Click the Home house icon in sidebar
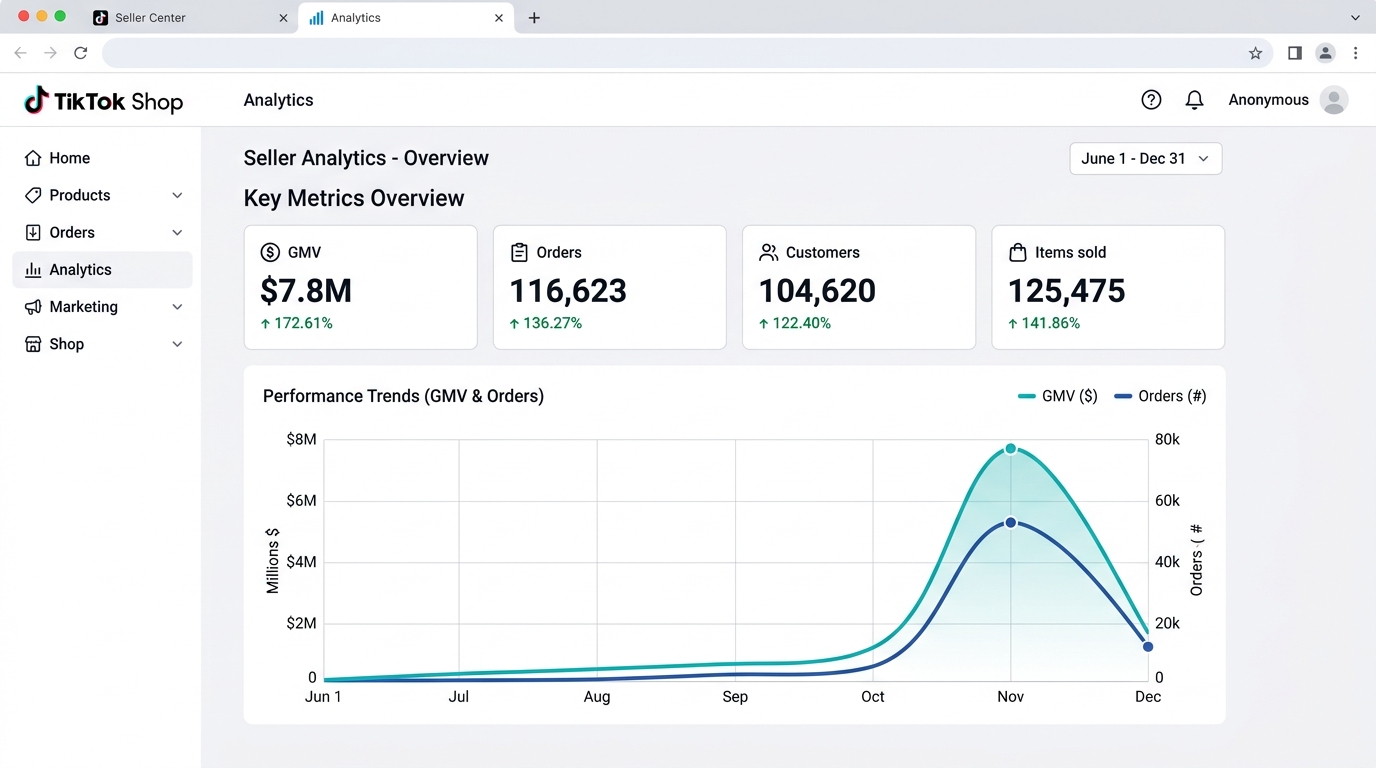This screenshot has height=768, width=1376. pos(33,158)
